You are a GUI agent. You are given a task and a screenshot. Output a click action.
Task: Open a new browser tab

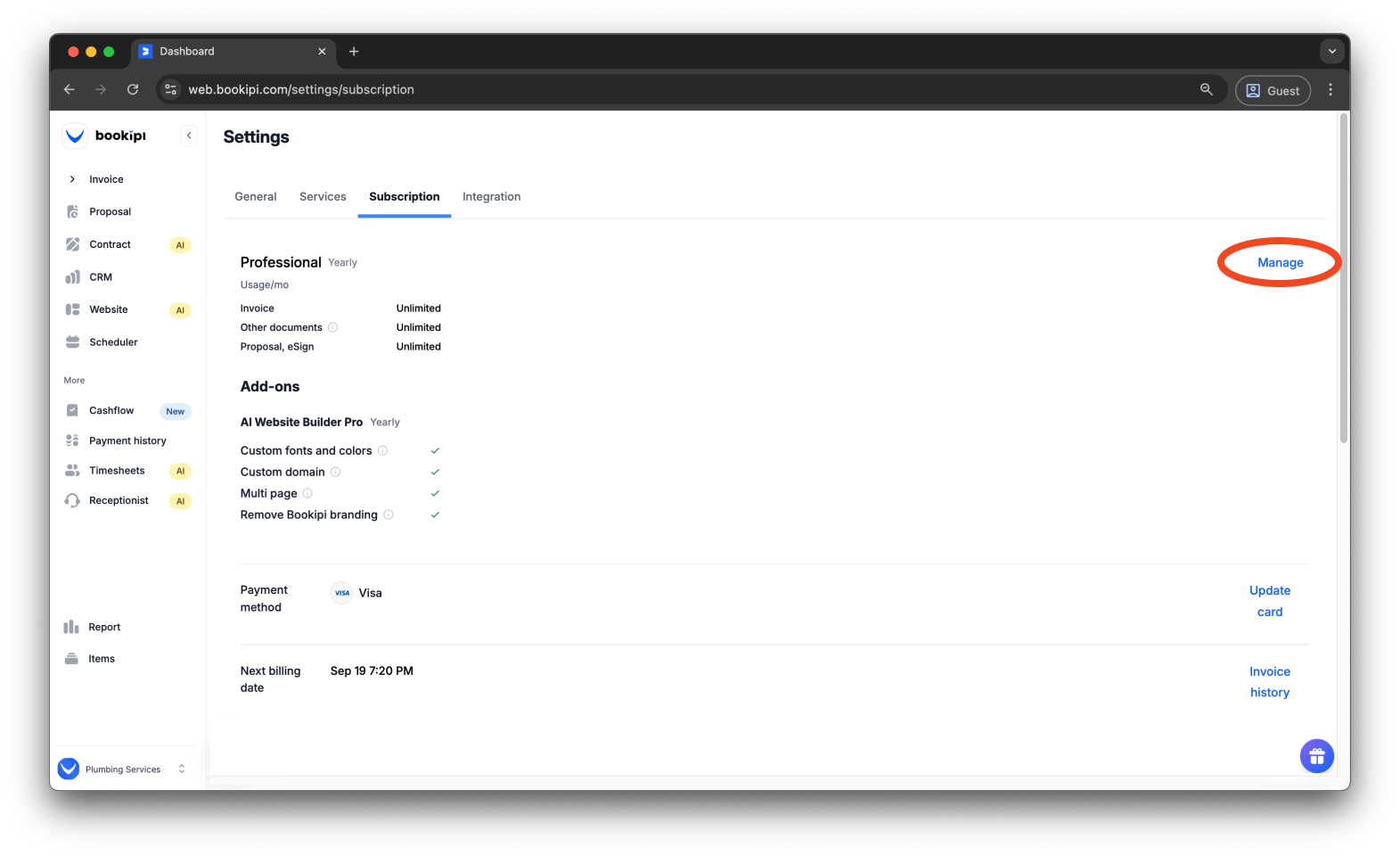(x=354, y=52)
